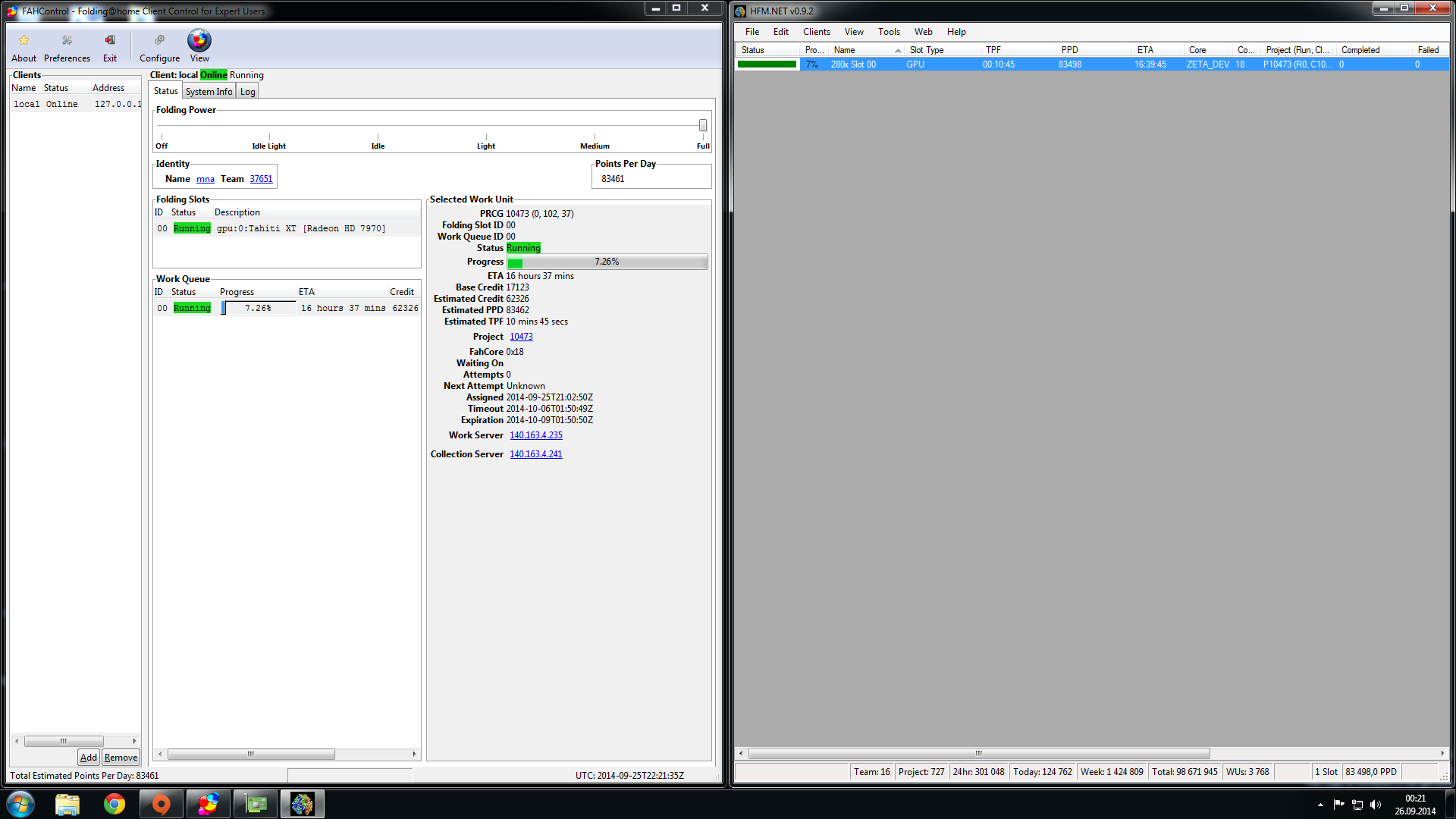Open the graphics card app taskbar icon

(x=256, y=804)
